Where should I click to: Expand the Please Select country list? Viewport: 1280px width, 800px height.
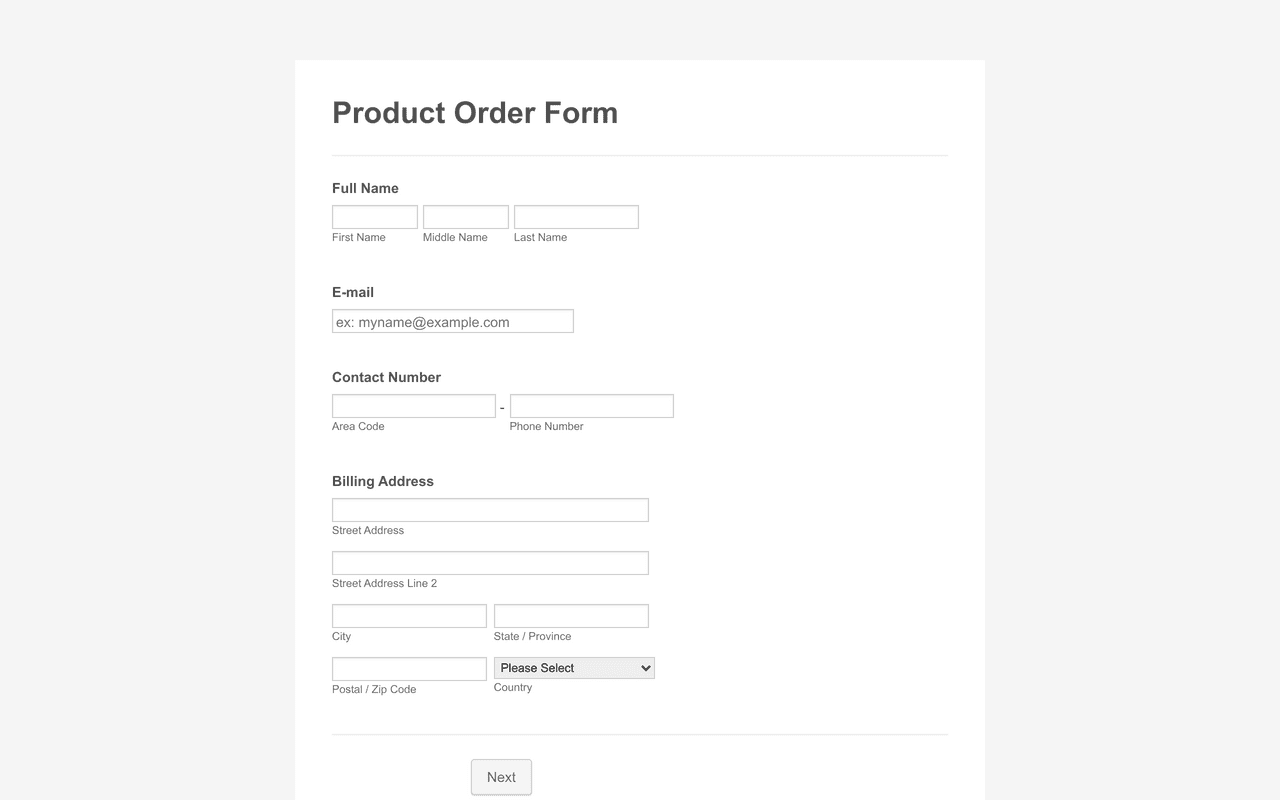[573, 667]
